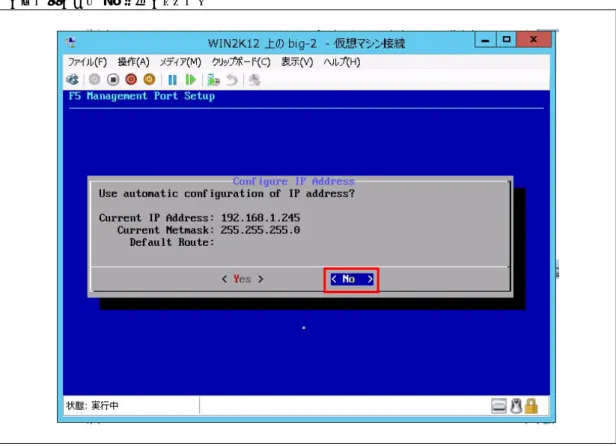Click the keyboard status icon in the status bar

[499, 406]
